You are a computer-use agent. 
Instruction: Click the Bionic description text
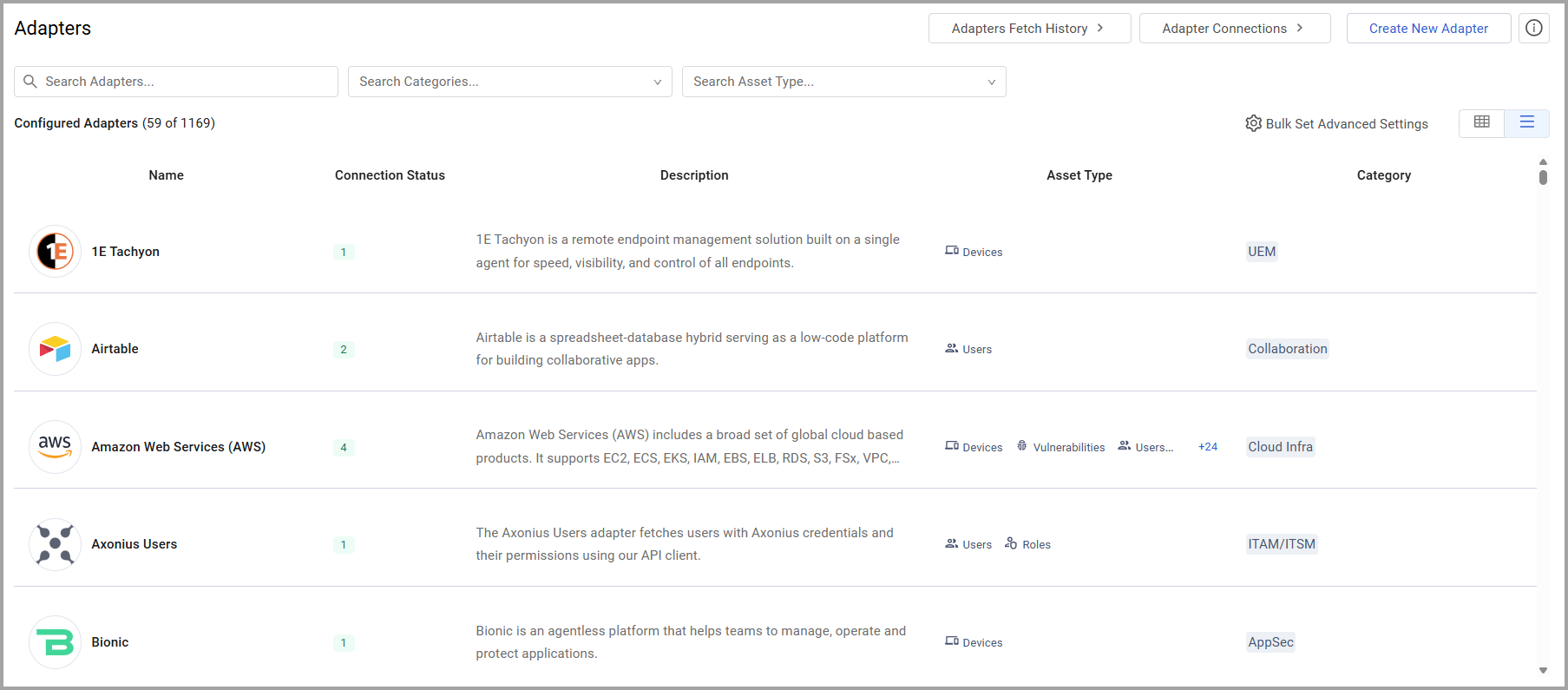click(x=691, y=642)
